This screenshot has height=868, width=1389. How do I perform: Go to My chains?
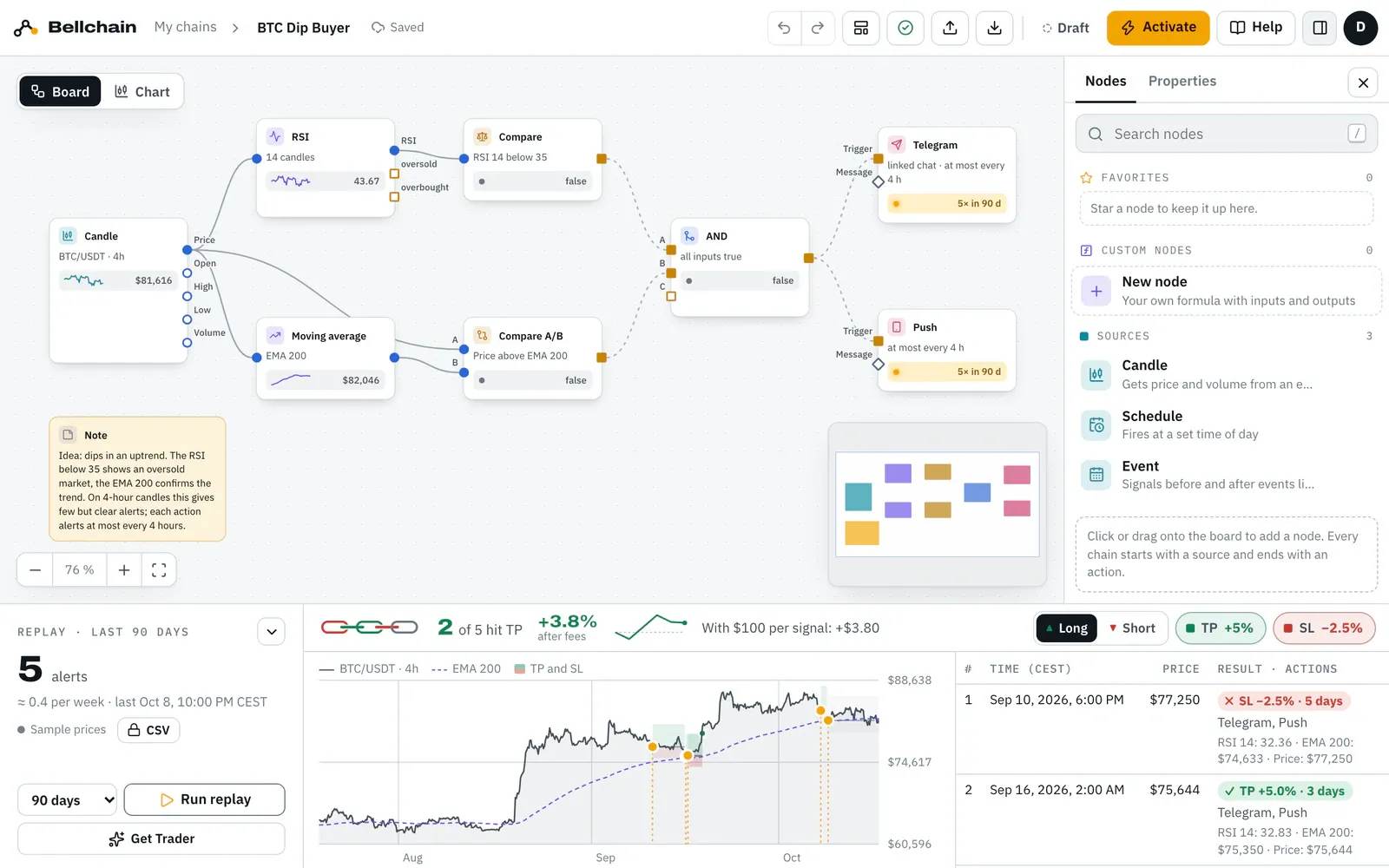click(x=186, y=28)
